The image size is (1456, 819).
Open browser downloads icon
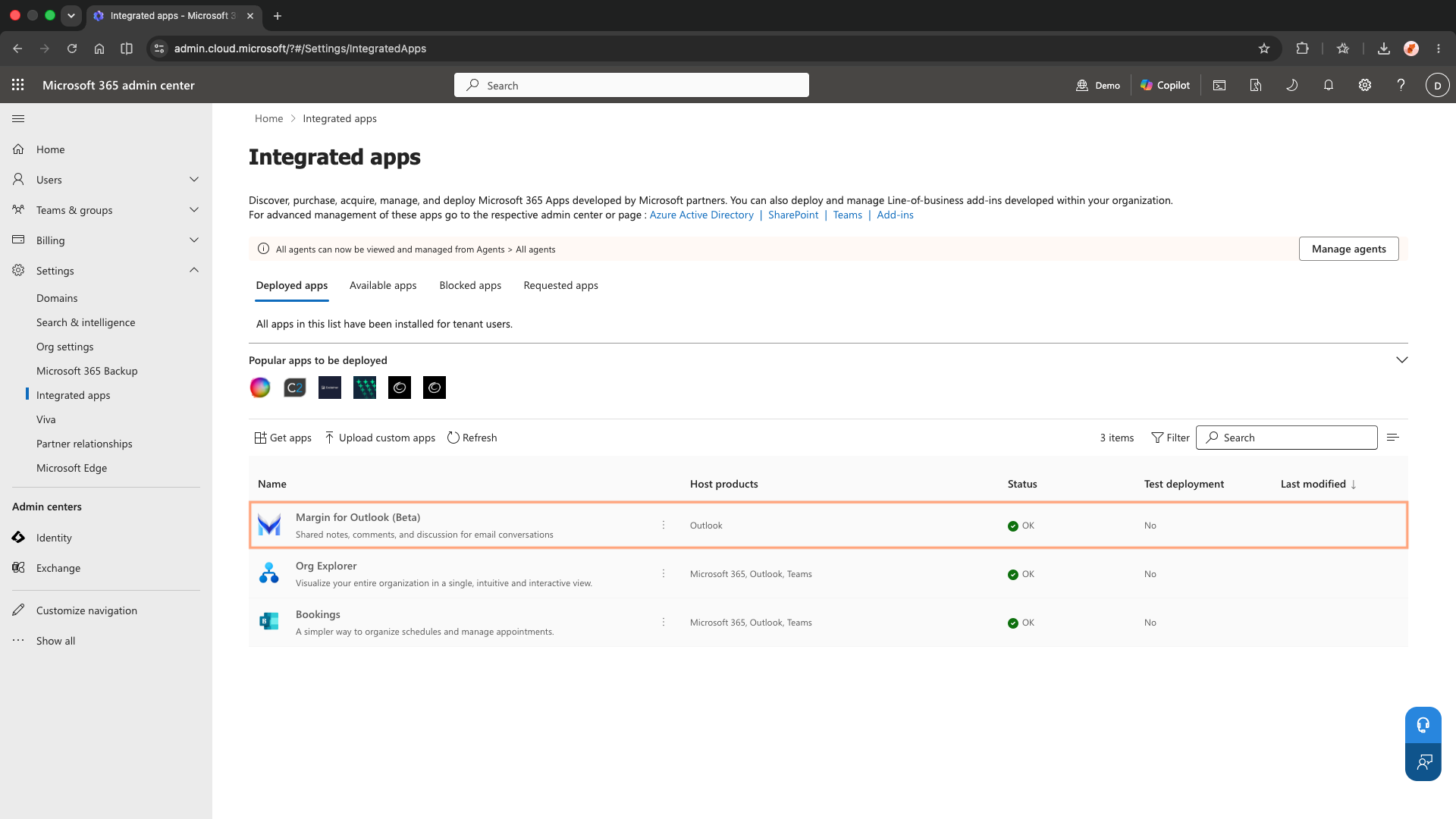point(1384,49)
